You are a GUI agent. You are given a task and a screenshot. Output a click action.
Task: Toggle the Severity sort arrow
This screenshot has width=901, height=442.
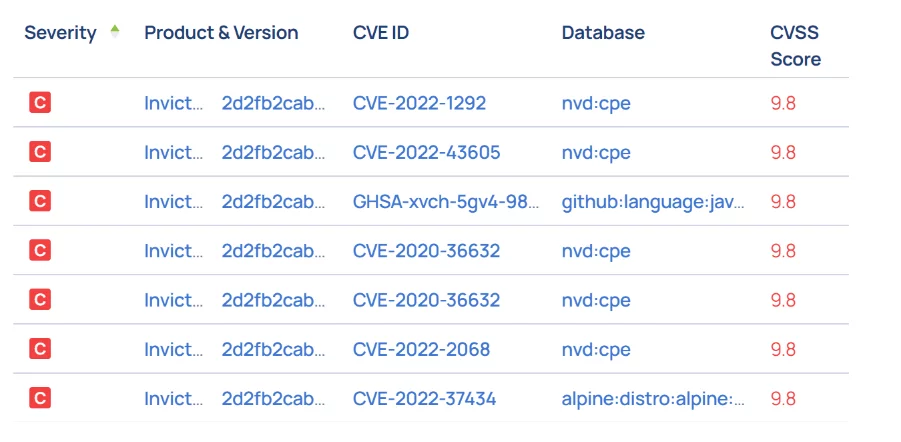114,32
